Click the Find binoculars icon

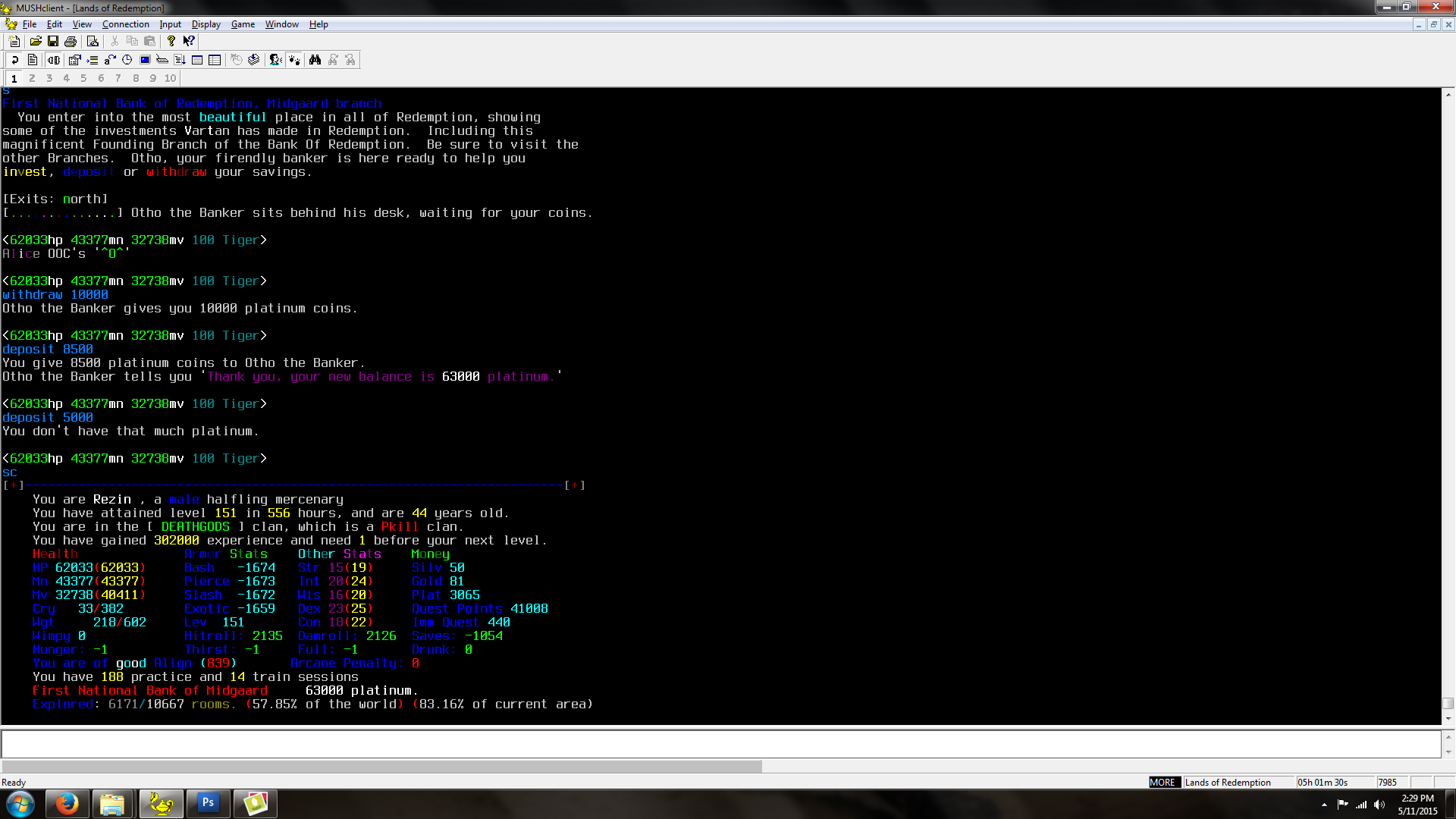[315, 60]
